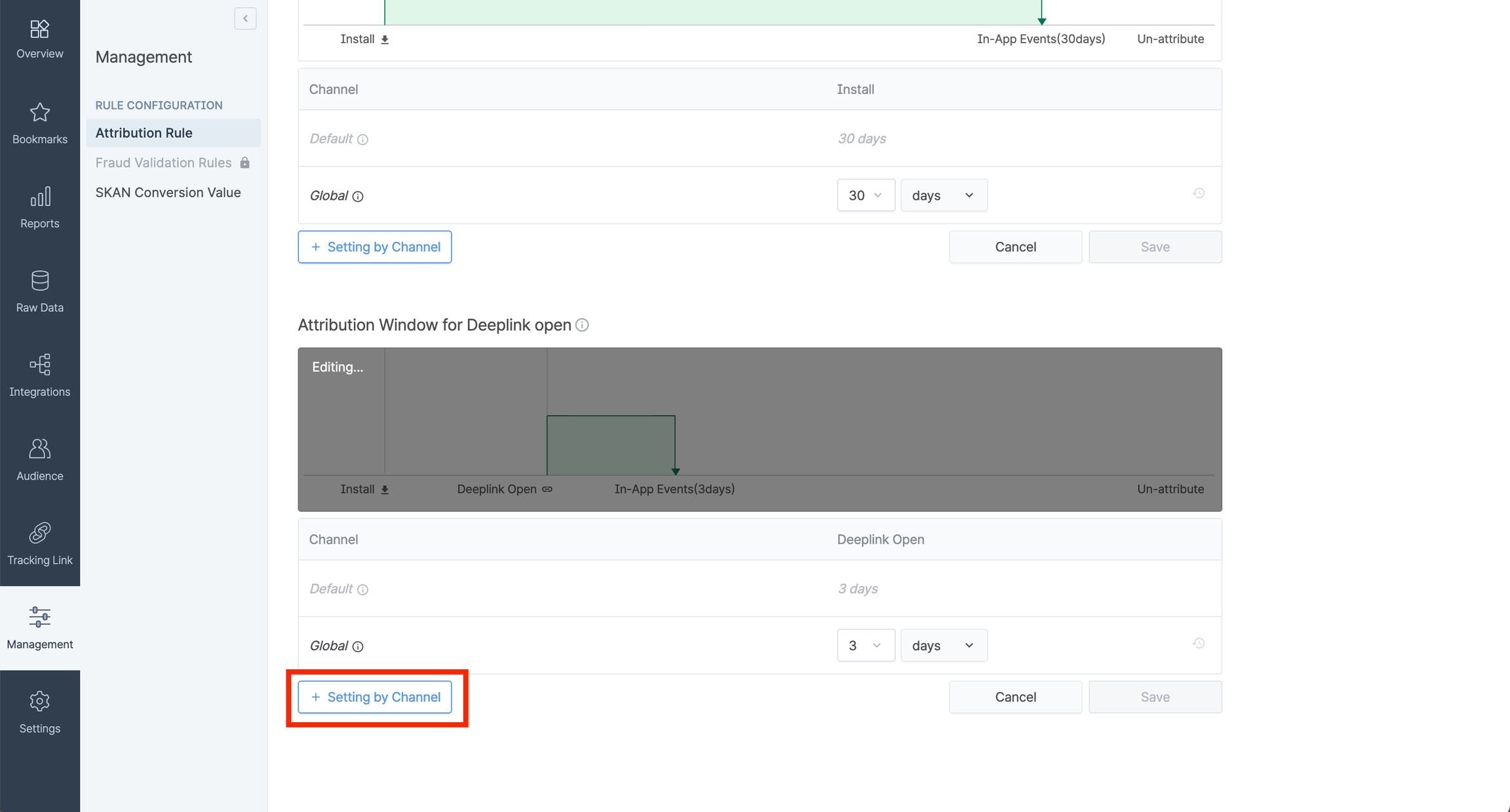Click Cancel button in Install window section
Image resolution: width=1510 pixels, height=812 pixels.
[x=1015, y=247]
